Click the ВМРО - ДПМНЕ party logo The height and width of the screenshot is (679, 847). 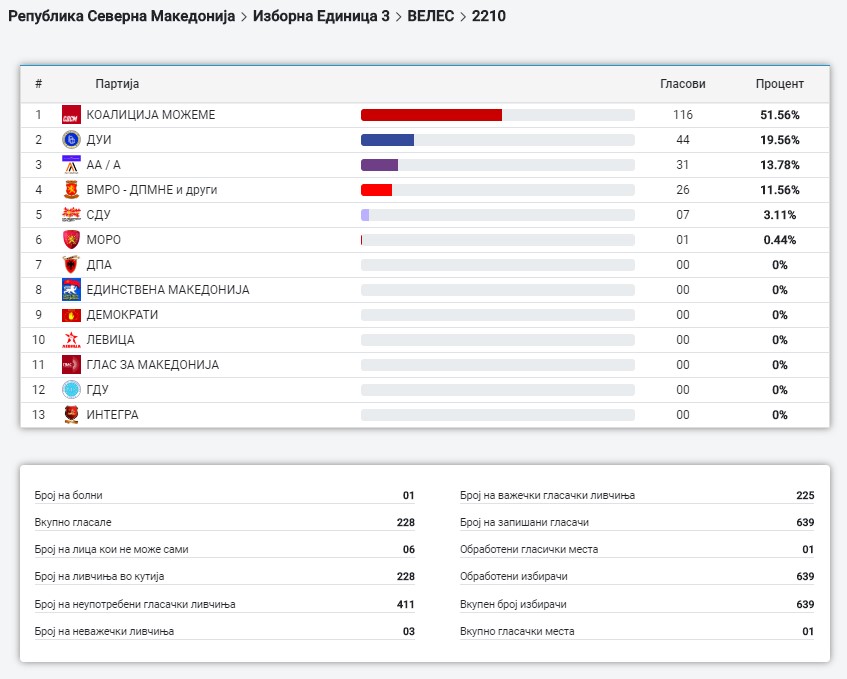point(71,190)
